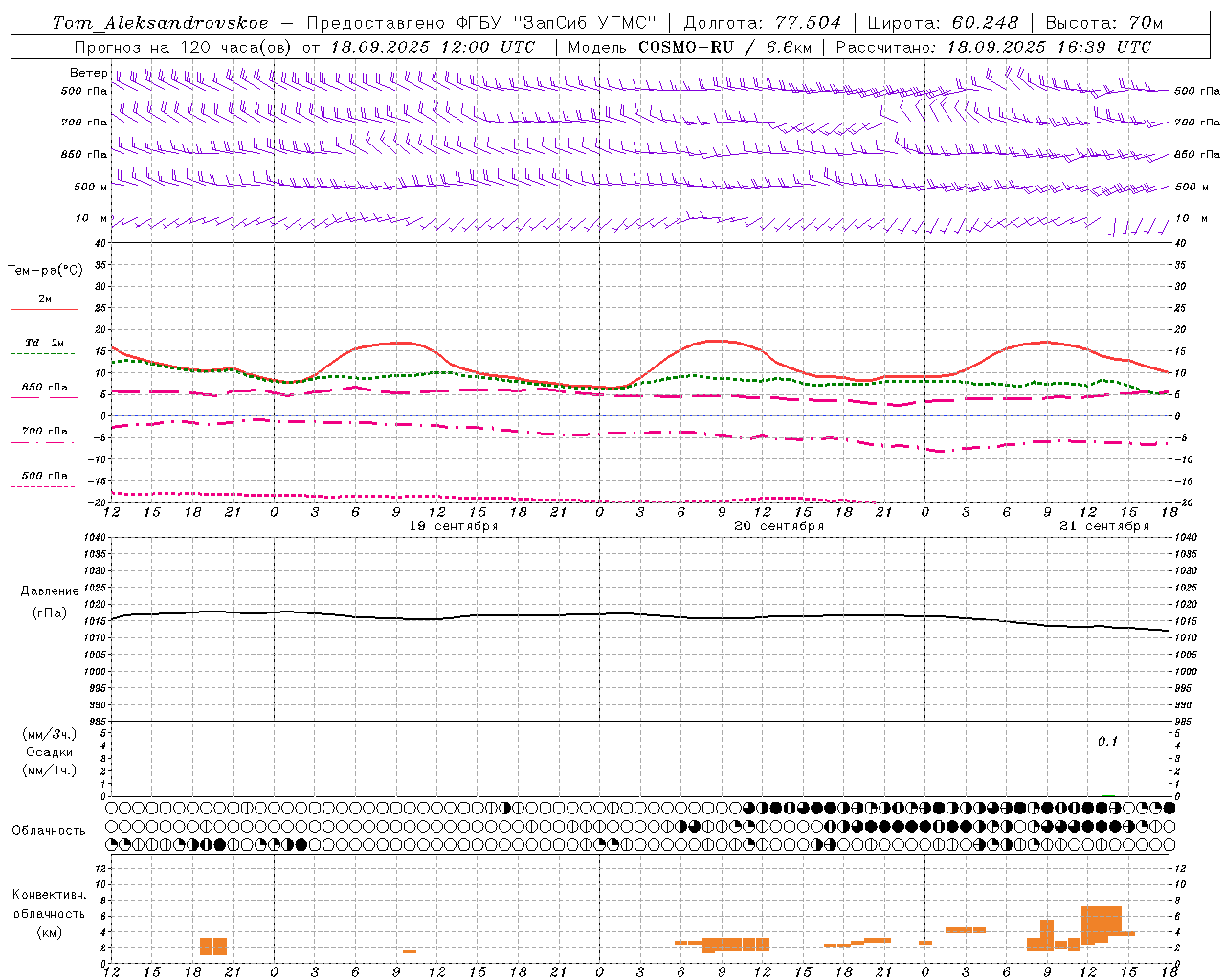This screenshot has height=980, width=1225.
Task: Click the '(мм/1ч.)' precipitation unit label
Action: point(50,770)
